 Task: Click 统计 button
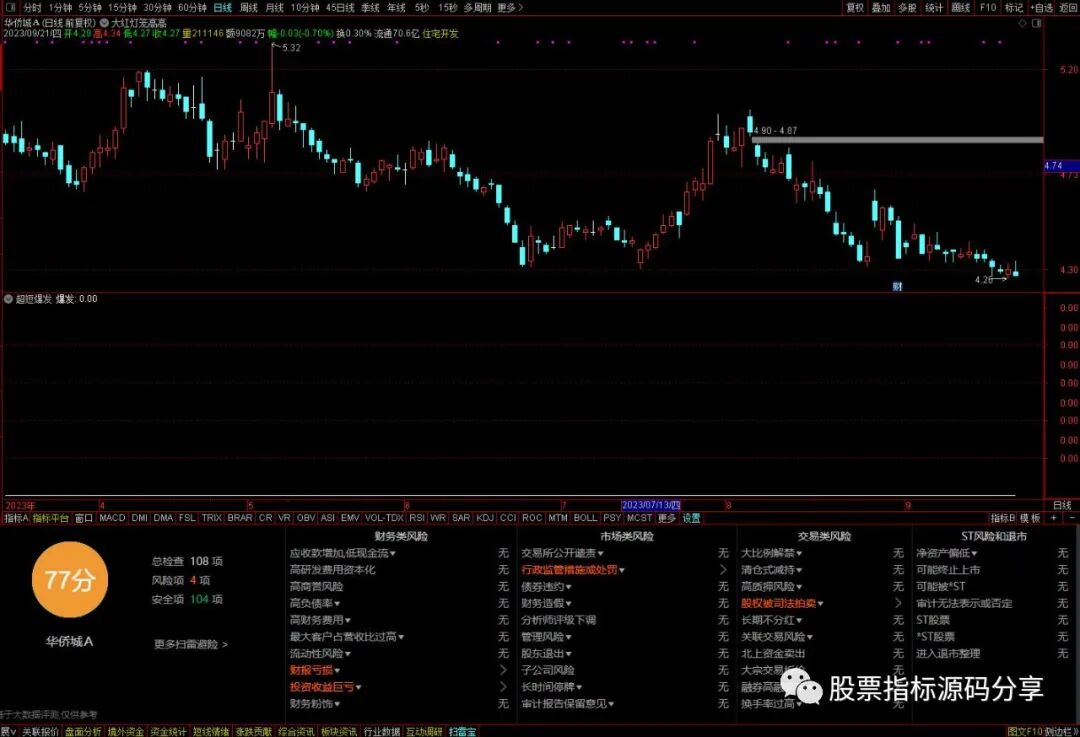pyautogui.click(x=934, y=8)
